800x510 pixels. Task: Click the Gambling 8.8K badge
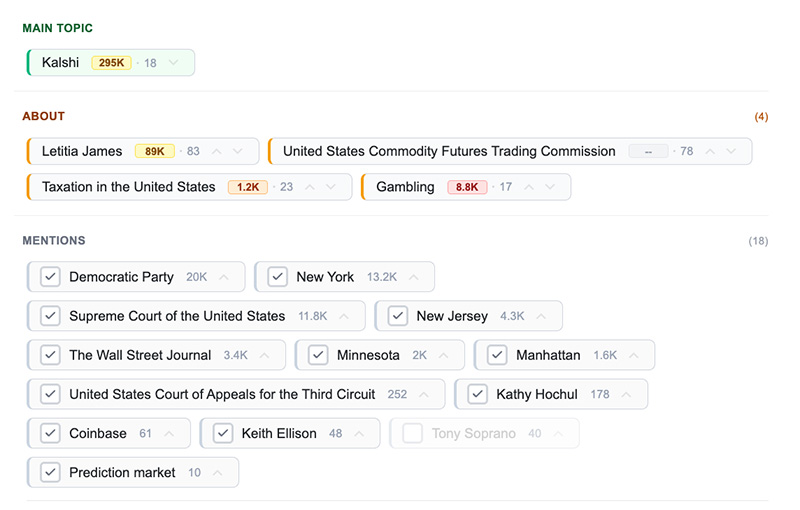click(x=467, y=187)
